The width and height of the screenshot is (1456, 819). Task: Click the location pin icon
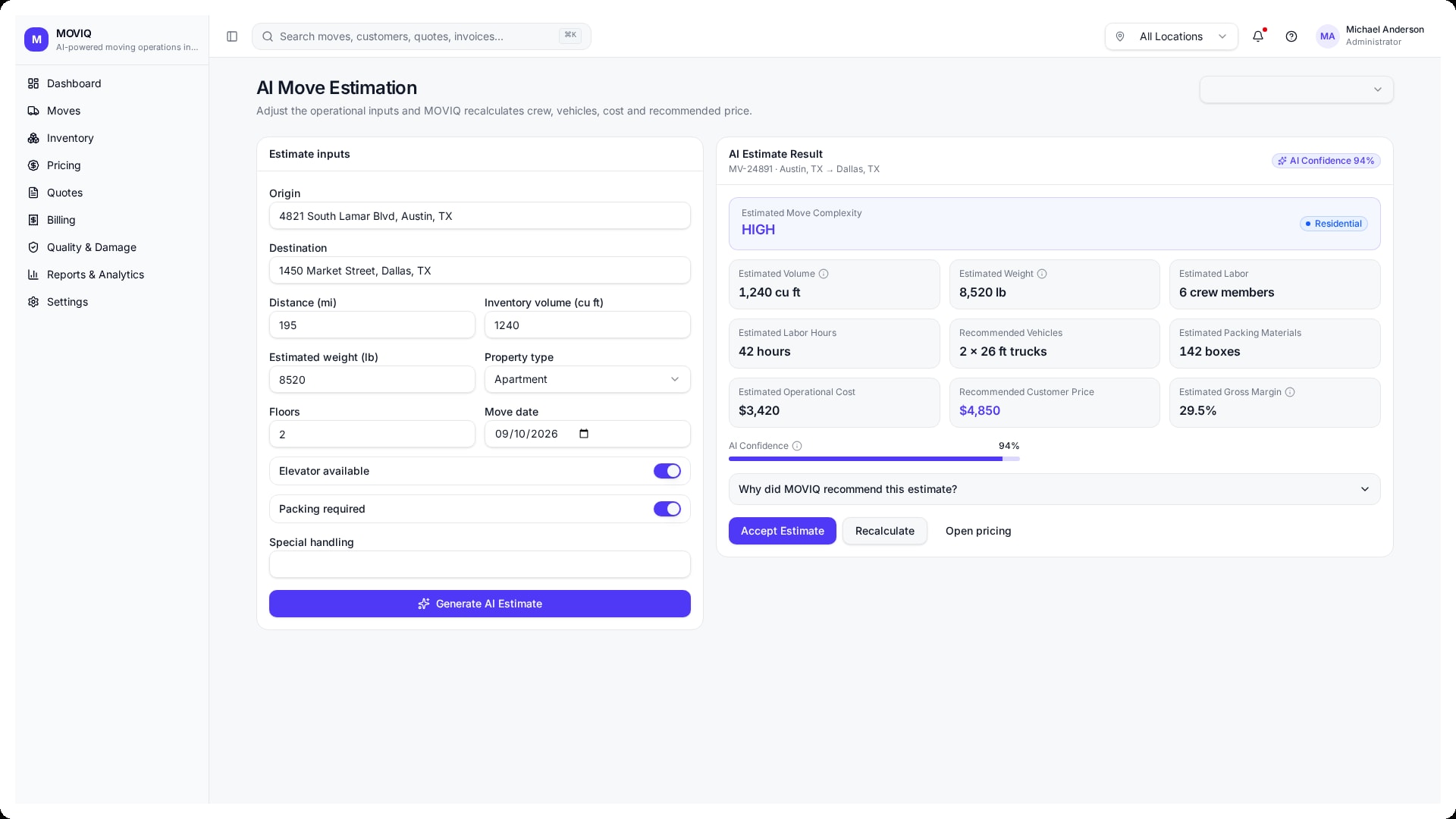[1120, 36]
